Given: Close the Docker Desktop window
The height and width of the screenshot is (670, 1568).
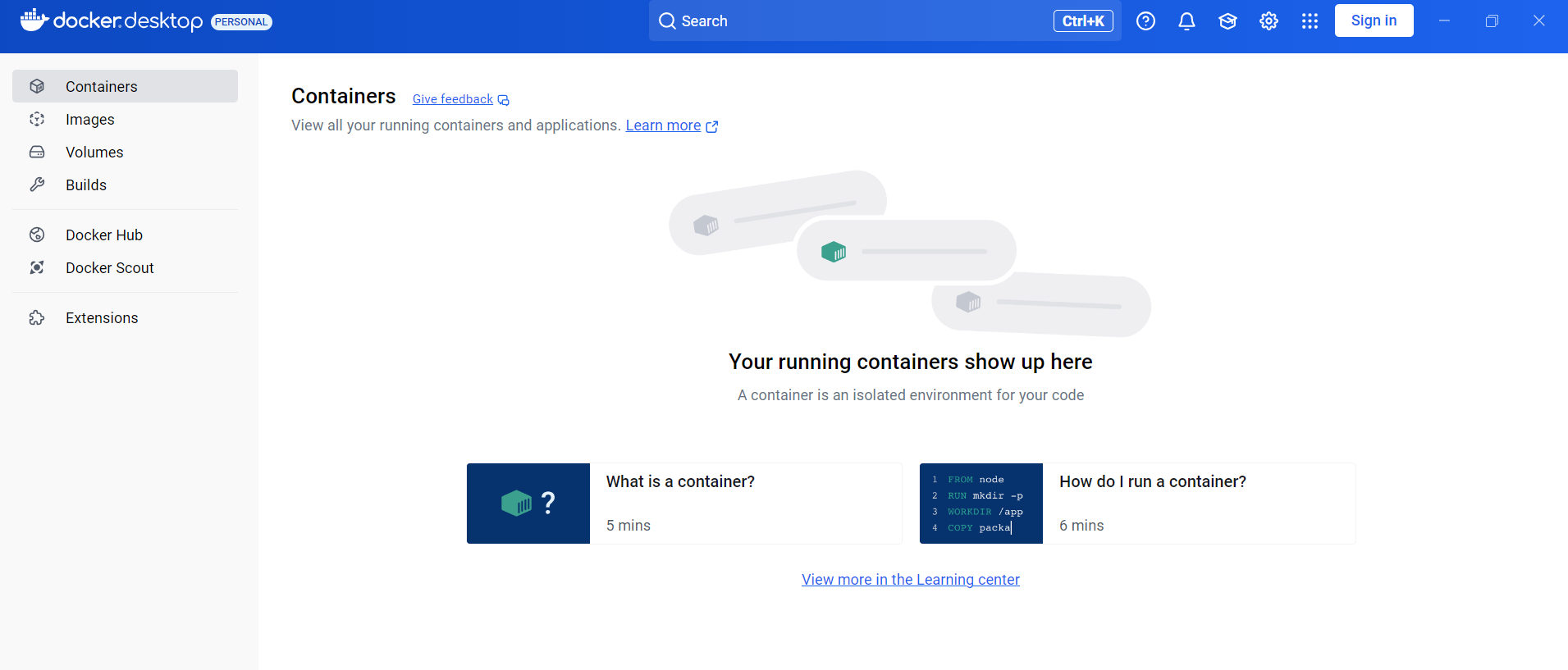Looking at the screenshot, I should coord(1539,21).
